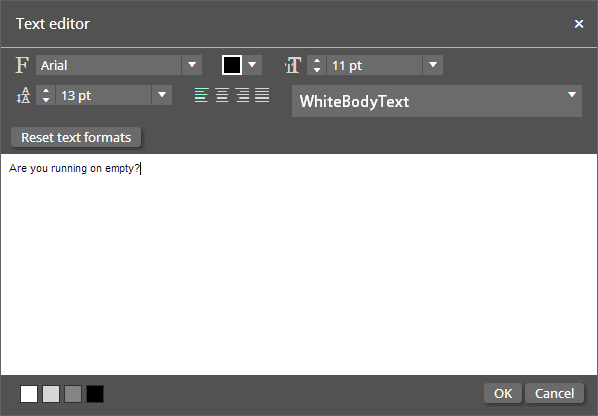
Task: Select the black text color swatch in toolbar
Action: [232, 65]
